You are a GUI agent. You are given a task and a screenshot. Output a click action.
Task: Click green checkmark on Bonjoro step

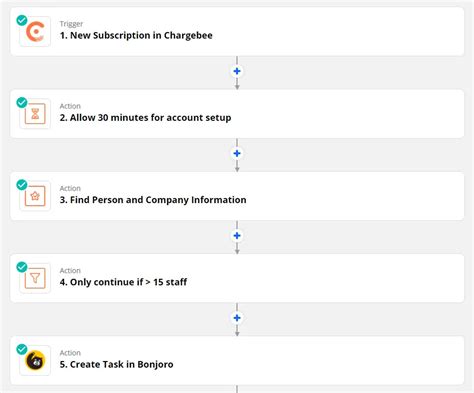pos(22,349)
